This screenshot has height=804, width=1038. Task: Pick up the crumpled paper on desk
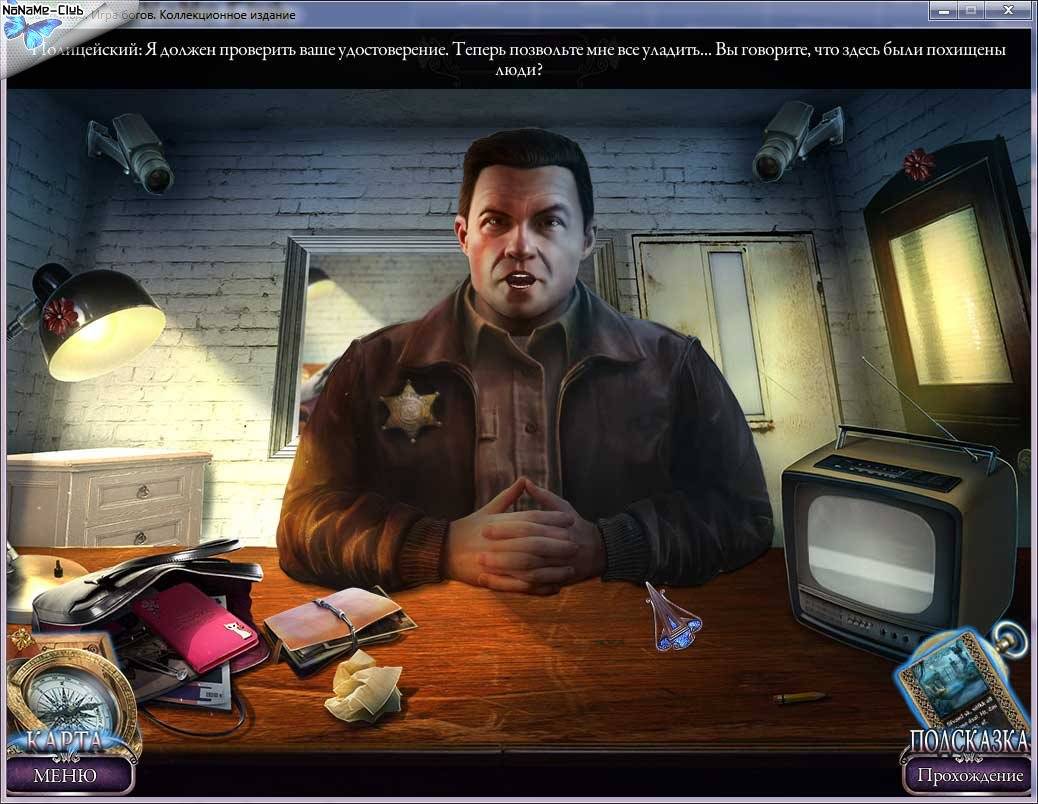363,686
